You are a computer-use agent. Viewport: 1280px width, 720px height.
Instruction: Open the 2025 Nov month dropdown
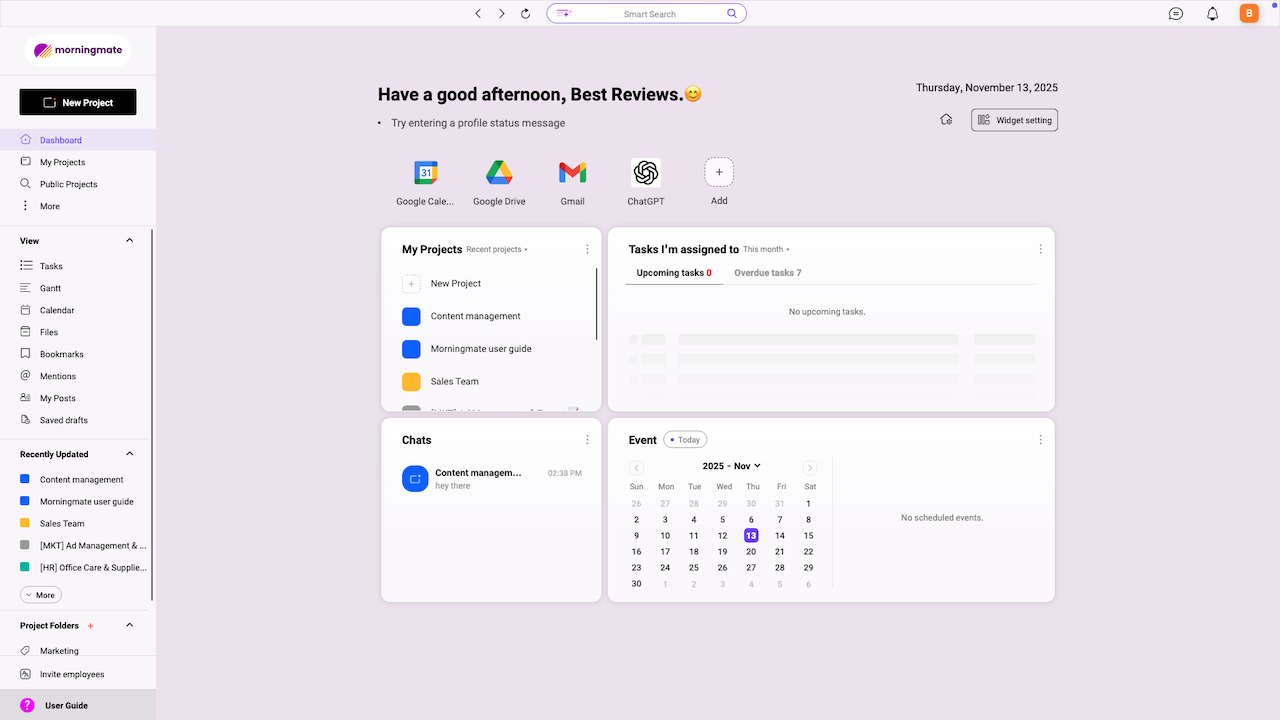coord(731,465)
